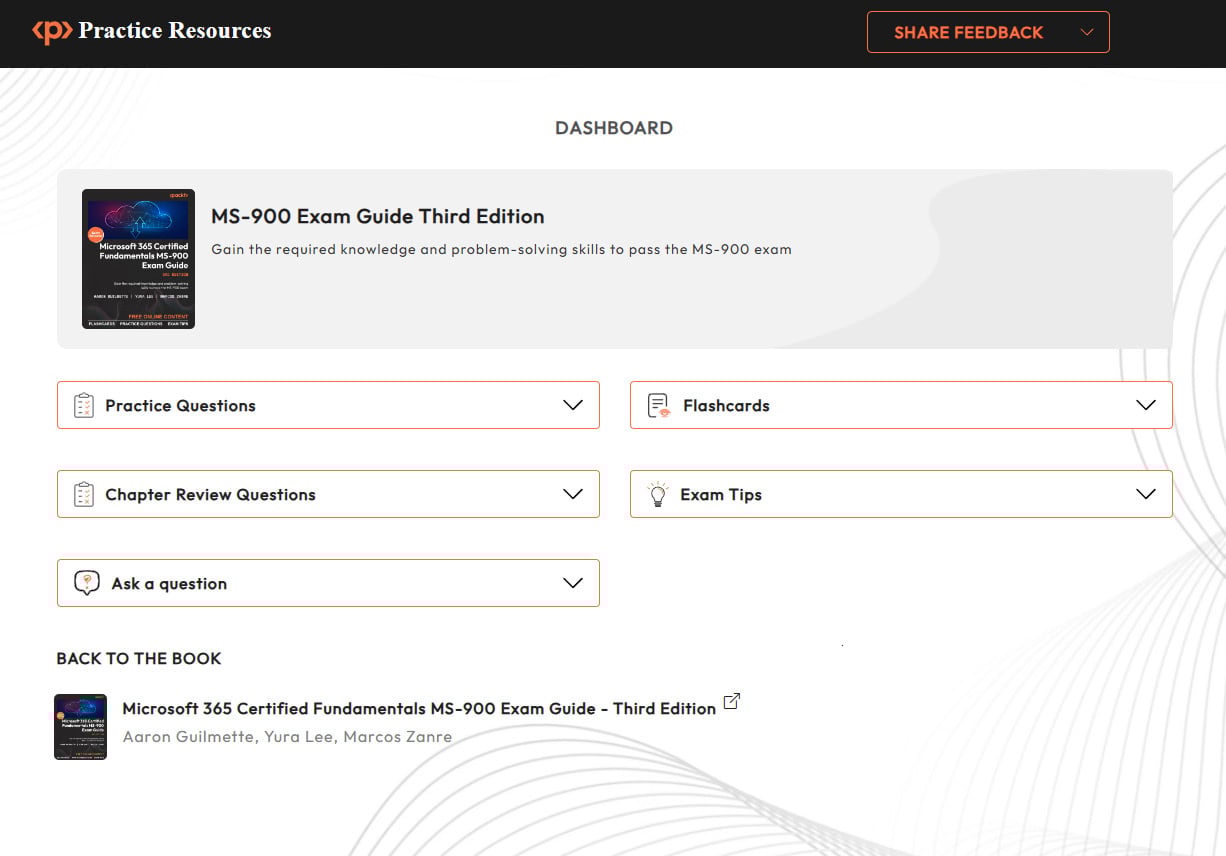Click the Flashcards card icon

point(656,405)
